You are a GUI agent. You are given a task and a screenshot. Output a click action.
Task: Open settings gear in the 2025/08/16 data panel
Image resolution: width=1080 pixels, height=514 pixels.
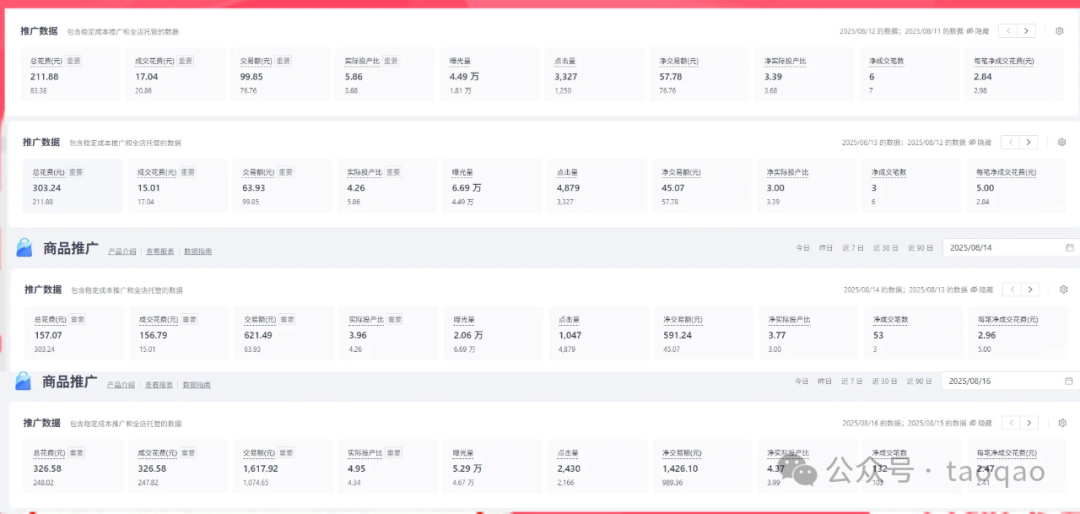point(1063,422)
